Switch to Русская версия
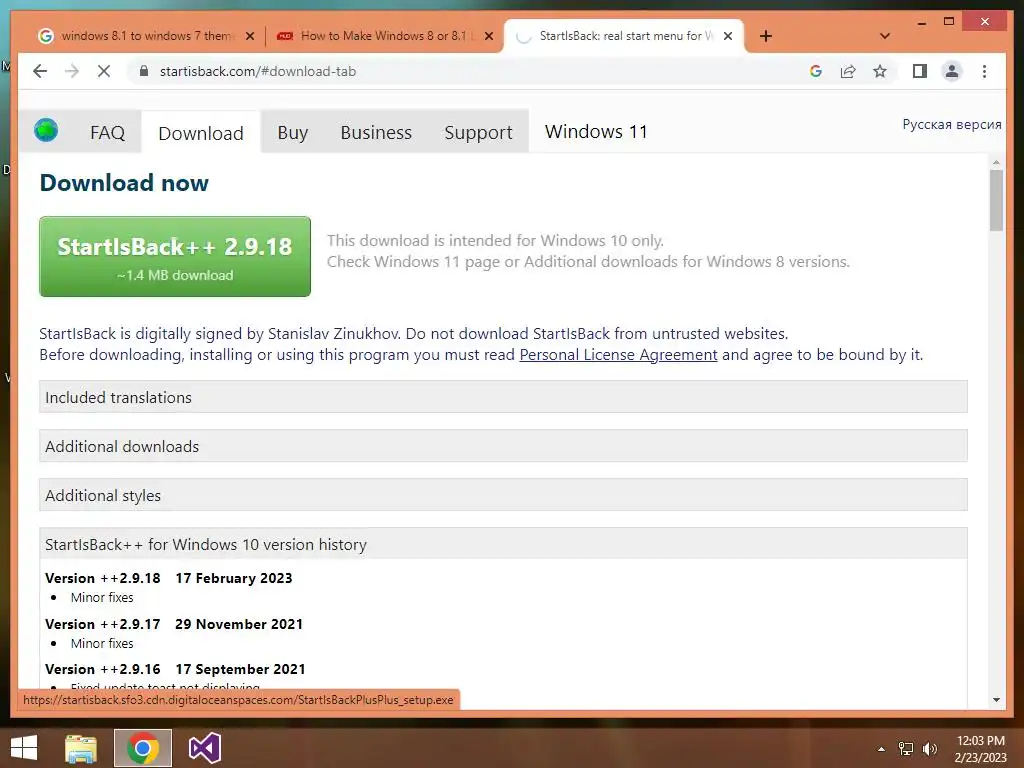The height and width of the screenshot is (768, 1024). 952,124
